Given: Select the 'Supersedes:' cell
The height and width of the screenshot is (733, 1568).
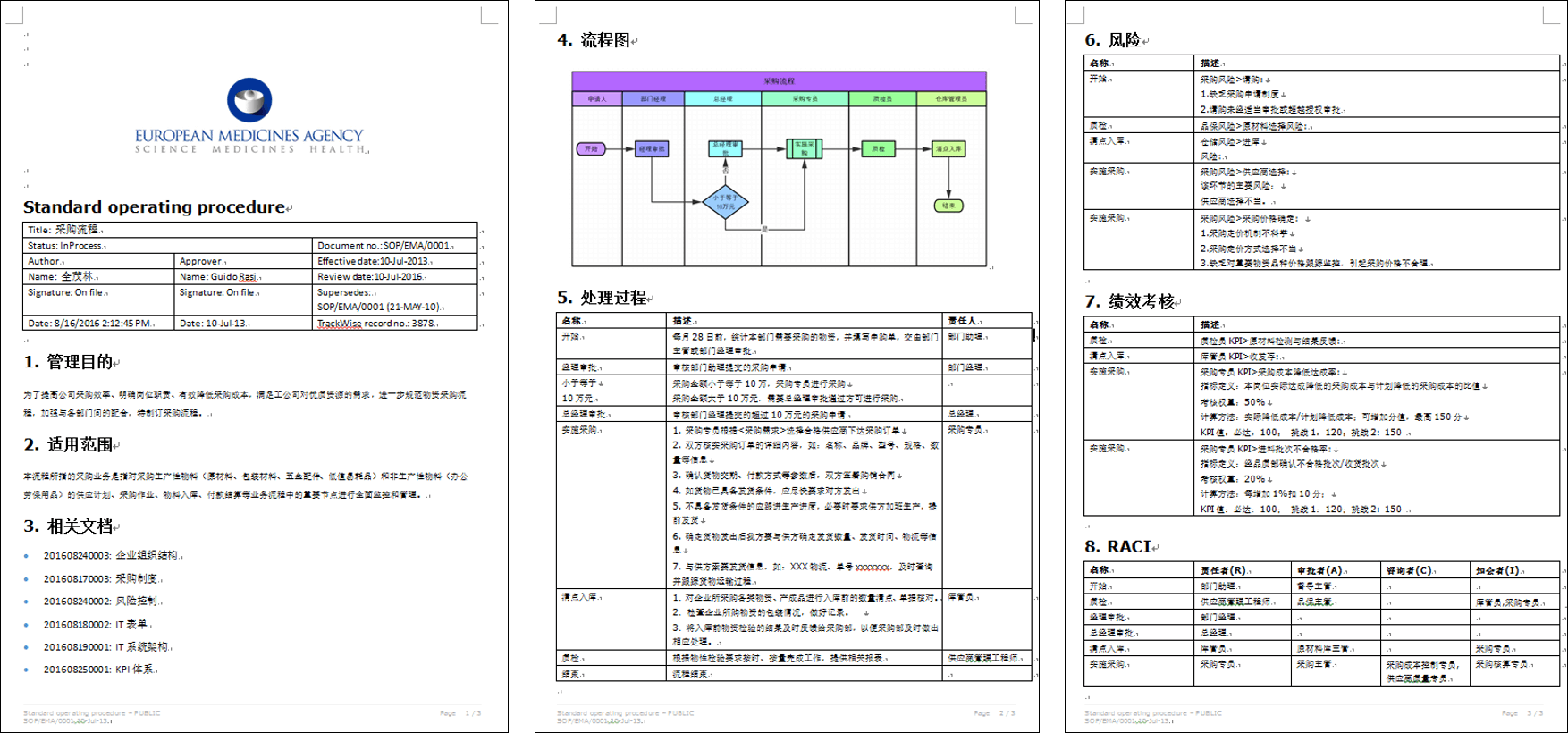Looking at the screenshot, I should pos(394,299).
